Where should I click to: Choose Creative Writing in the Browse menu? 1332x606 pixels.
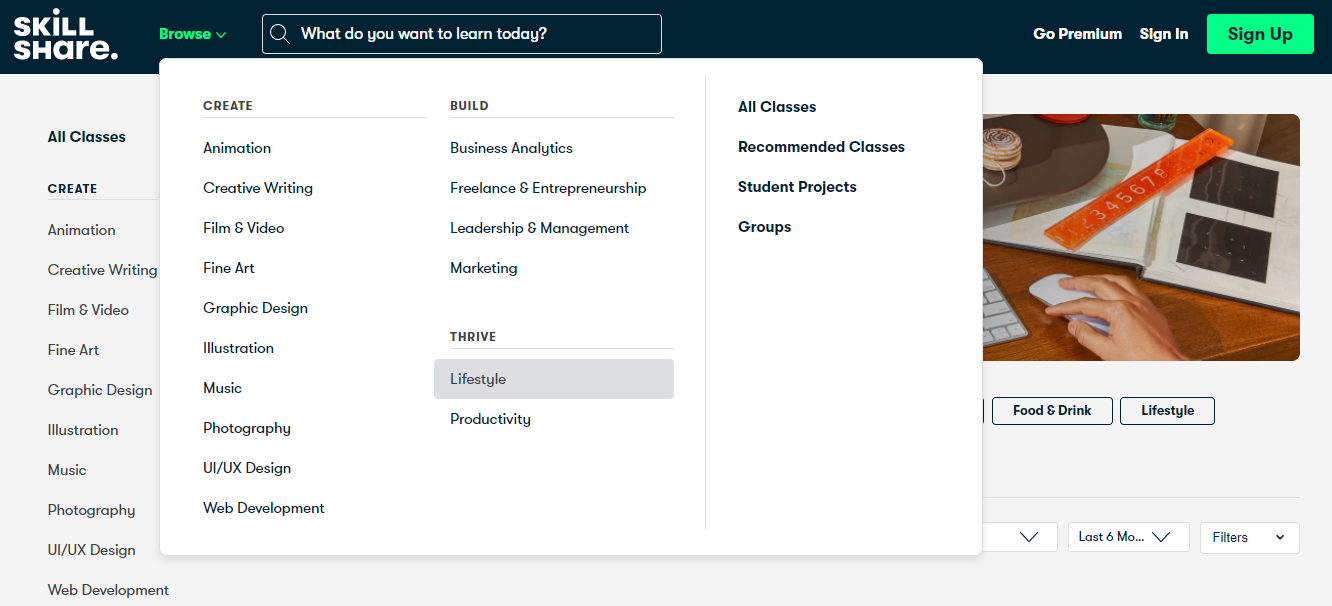click(258, 188)
